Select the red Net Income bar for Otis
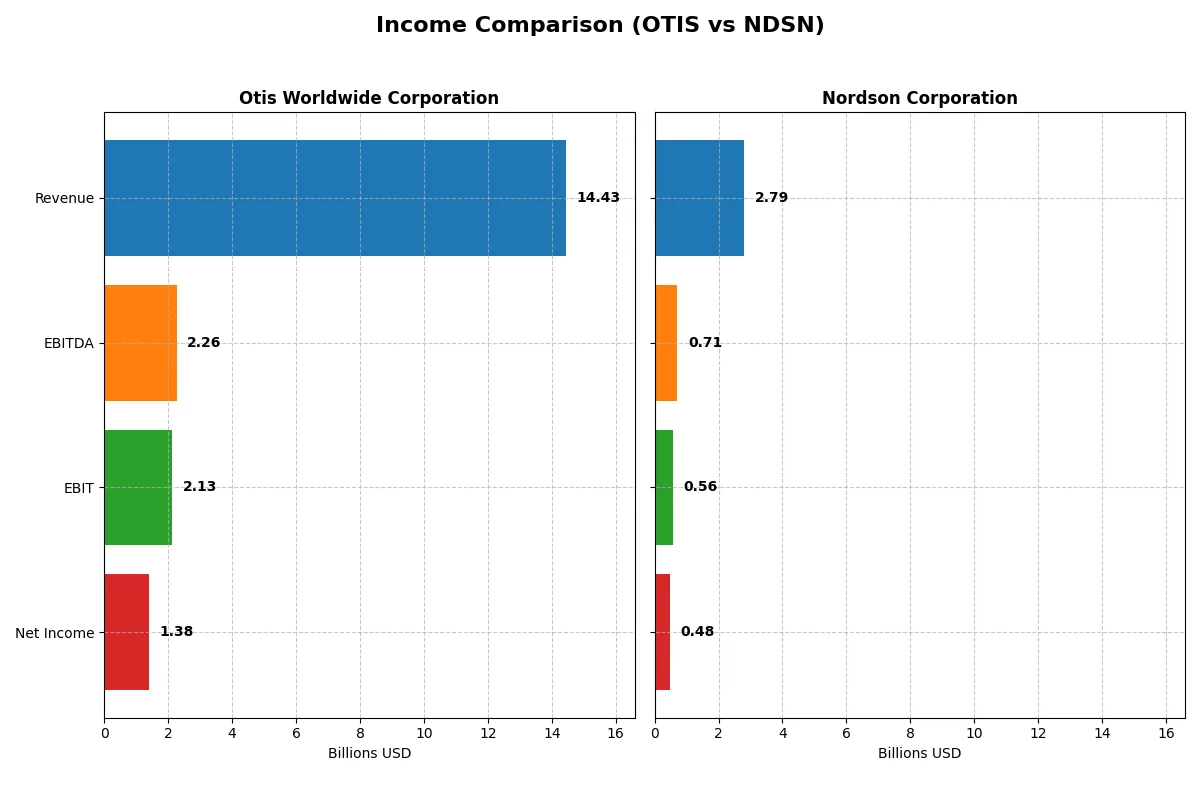Image resolution: width=1200 pixels, height=800 pixels. [125, 632]
